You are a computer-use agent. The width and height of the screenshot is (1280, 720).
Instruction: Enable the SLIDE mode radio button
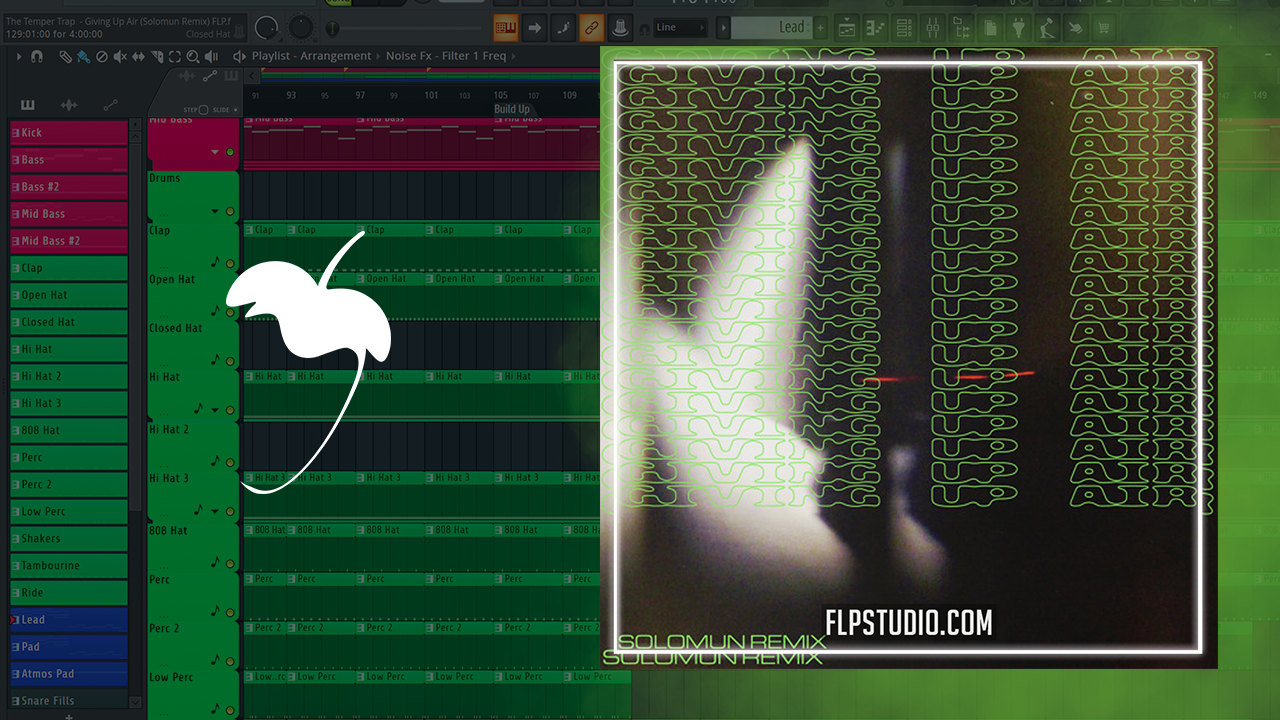coord(236,109)
